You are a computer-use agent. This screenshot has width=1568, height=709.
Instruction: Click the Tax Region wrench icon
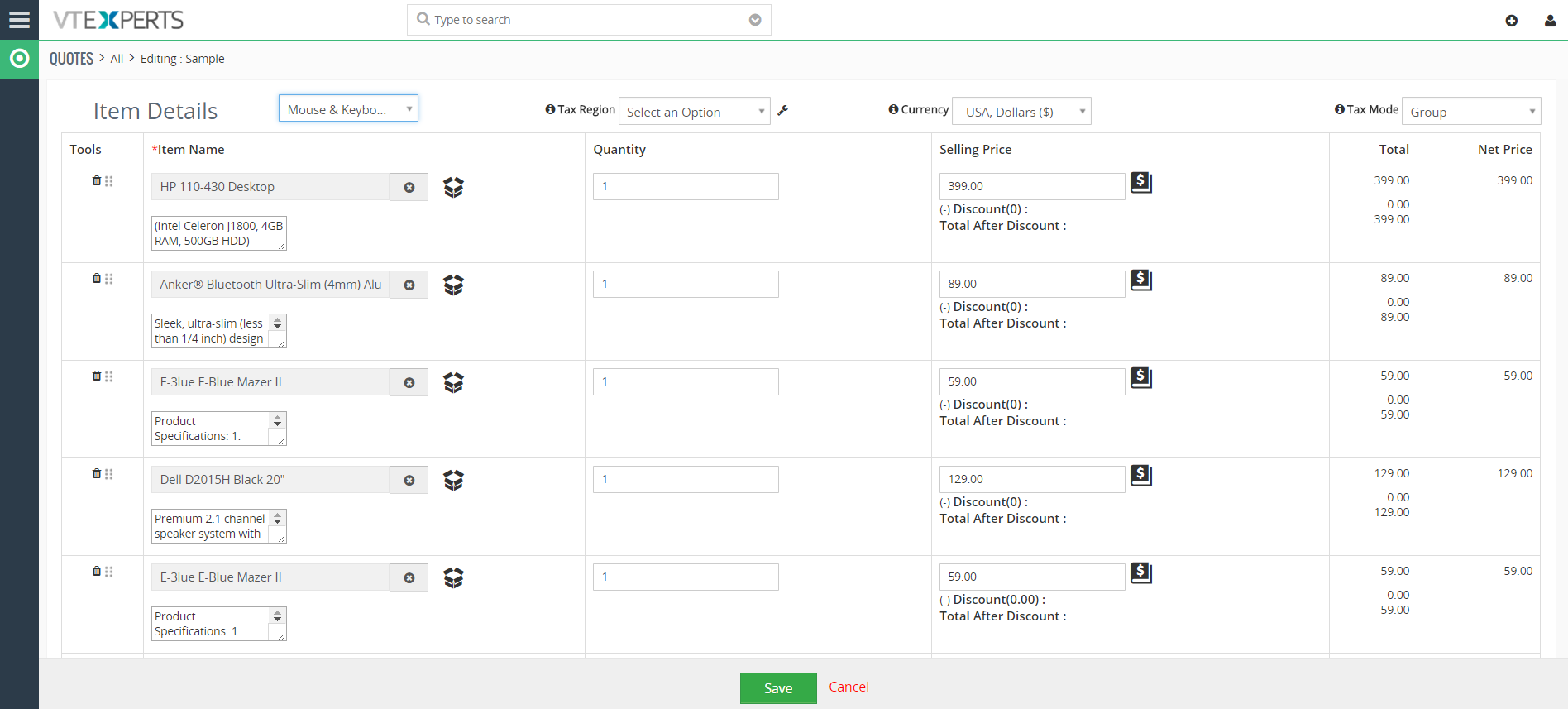[782, 110]
